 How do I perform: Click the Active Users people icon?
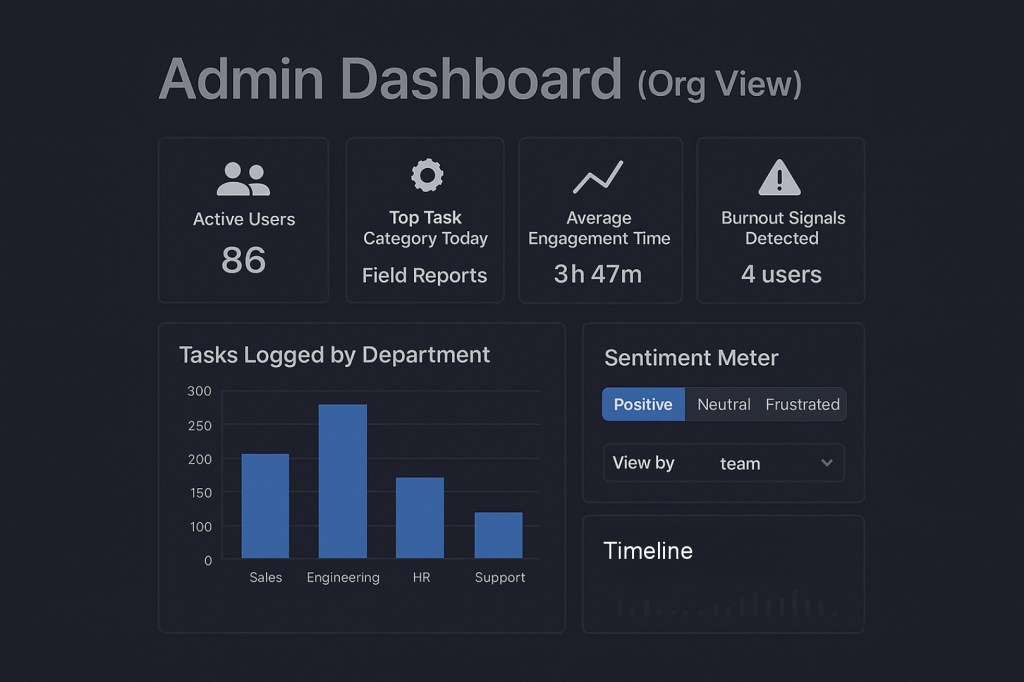[x=243, y=176]
